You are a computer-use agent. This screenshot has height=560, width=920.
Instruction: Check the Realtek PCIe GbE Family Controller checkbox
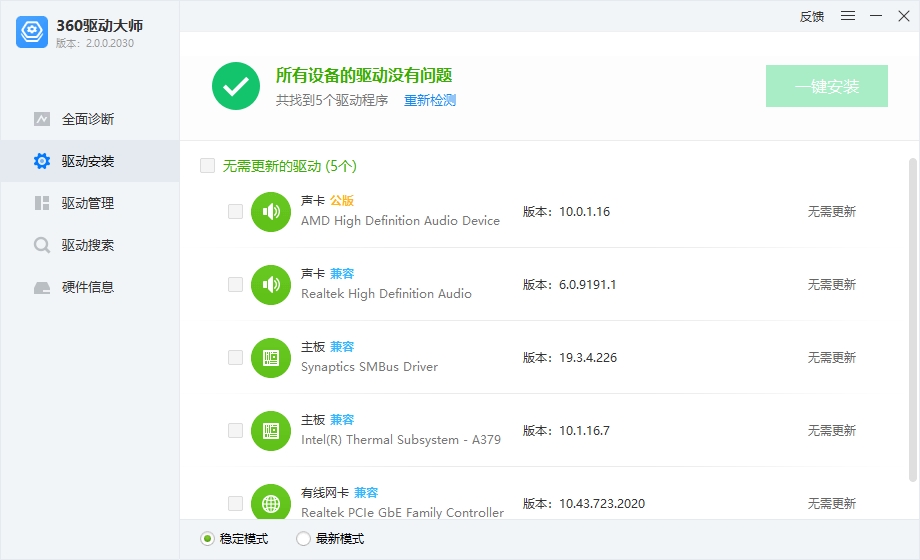[x=235, y=504]
